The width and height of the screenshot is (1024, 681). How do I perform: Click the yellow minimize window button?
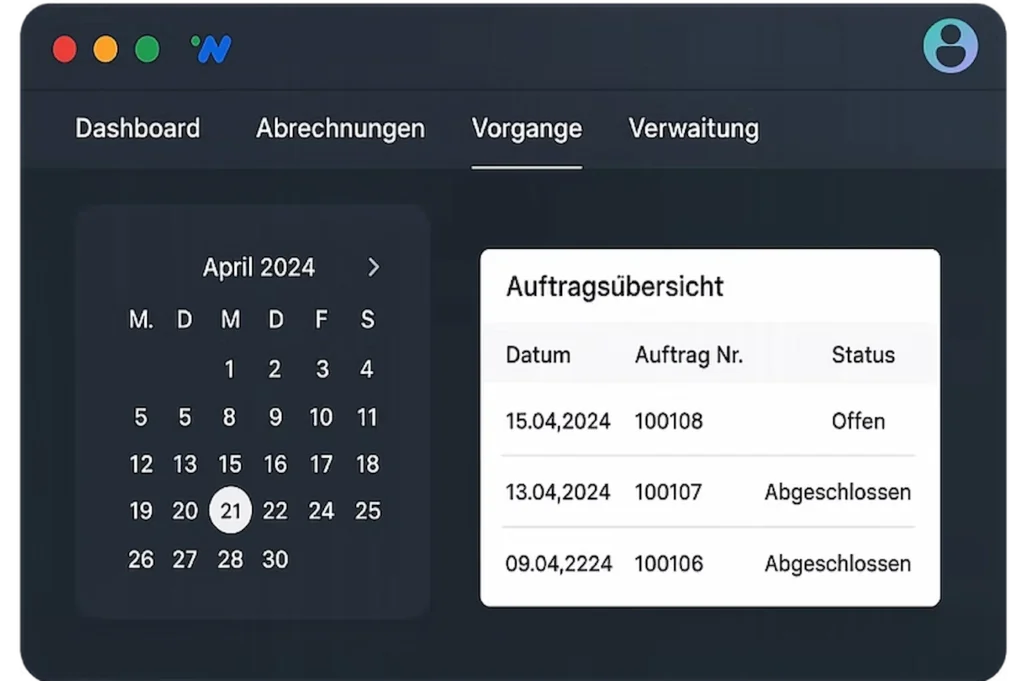click(x=106, y=49)
